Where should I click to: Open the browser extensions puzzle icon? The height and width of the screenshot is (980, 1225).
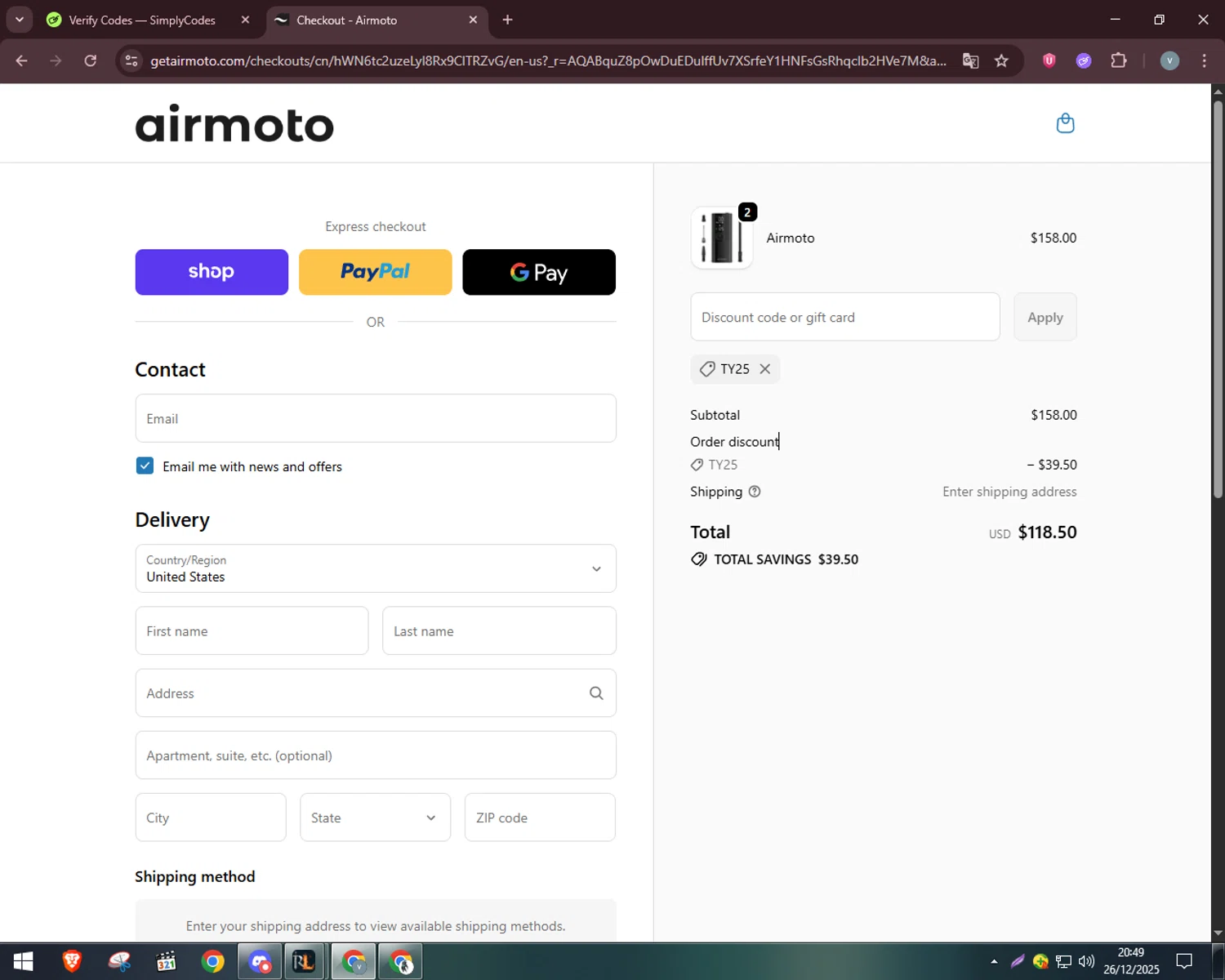(1119, 60)
